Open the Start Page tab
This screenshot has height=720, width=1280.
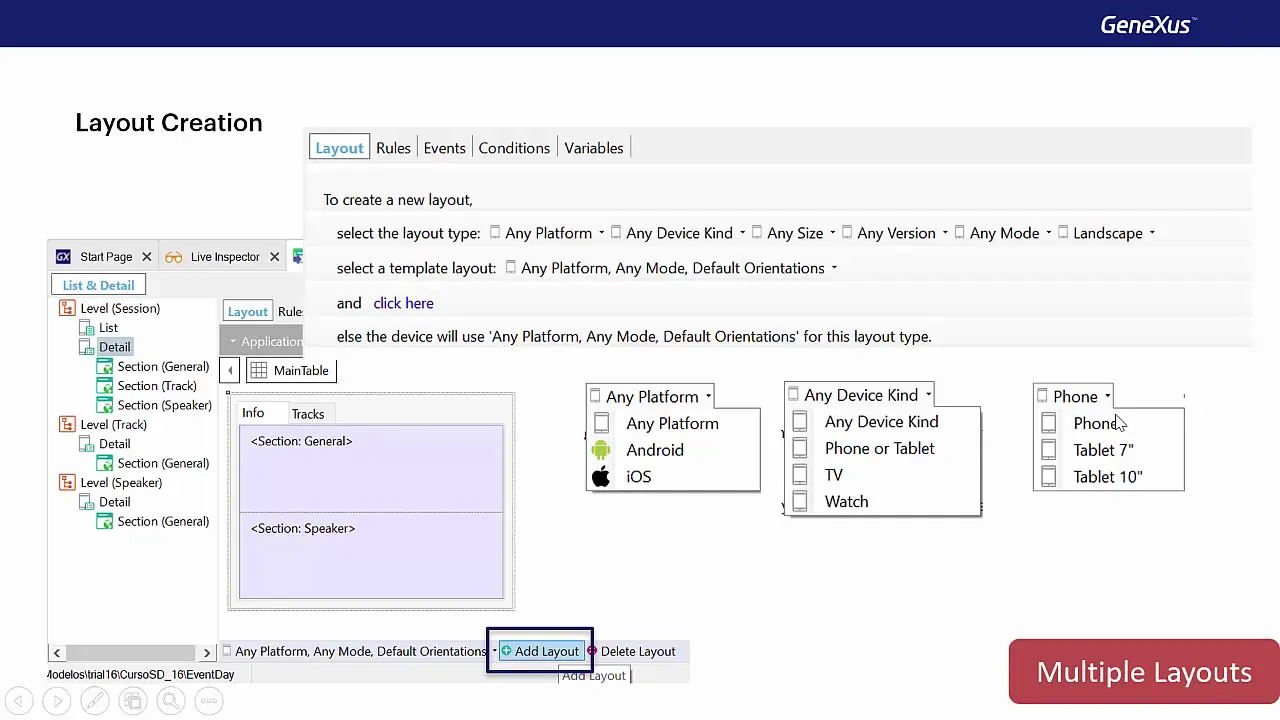point(106,257)
